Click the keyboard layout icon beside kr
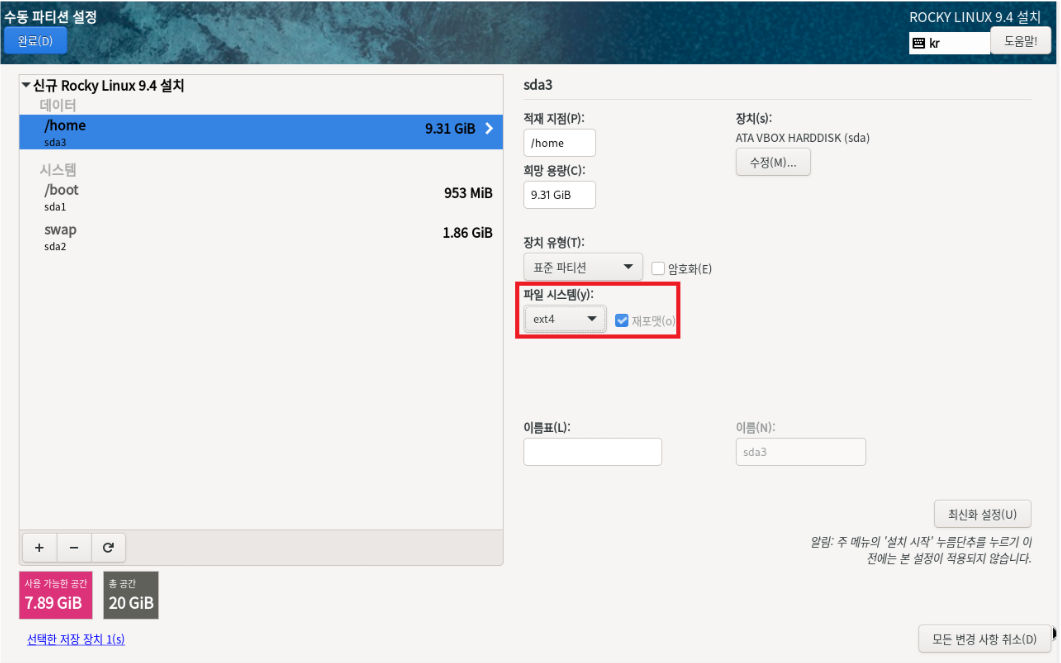The height and width of the screenshot is (663, 1061). pos(918,43)
